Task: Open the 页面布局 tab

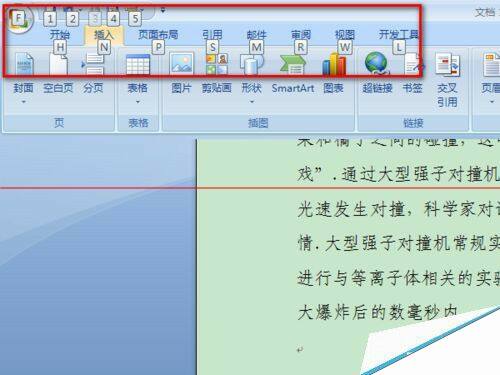Action: pyautogui.click(x=158, y=34)
